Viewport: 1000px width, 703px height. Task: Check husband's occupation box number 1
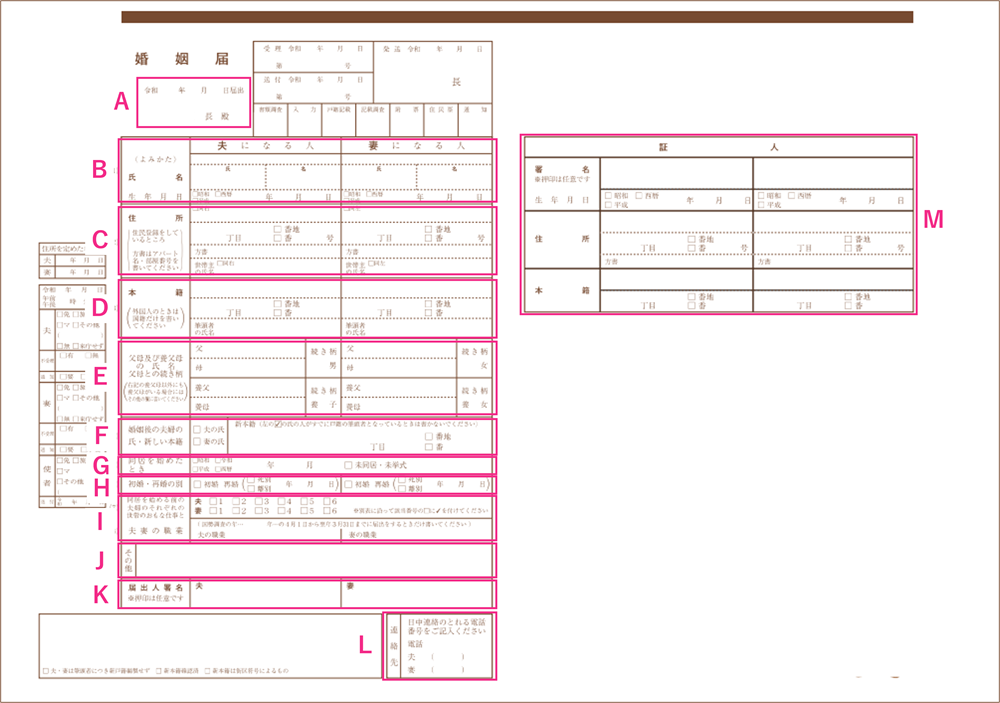tap(210, 500)
